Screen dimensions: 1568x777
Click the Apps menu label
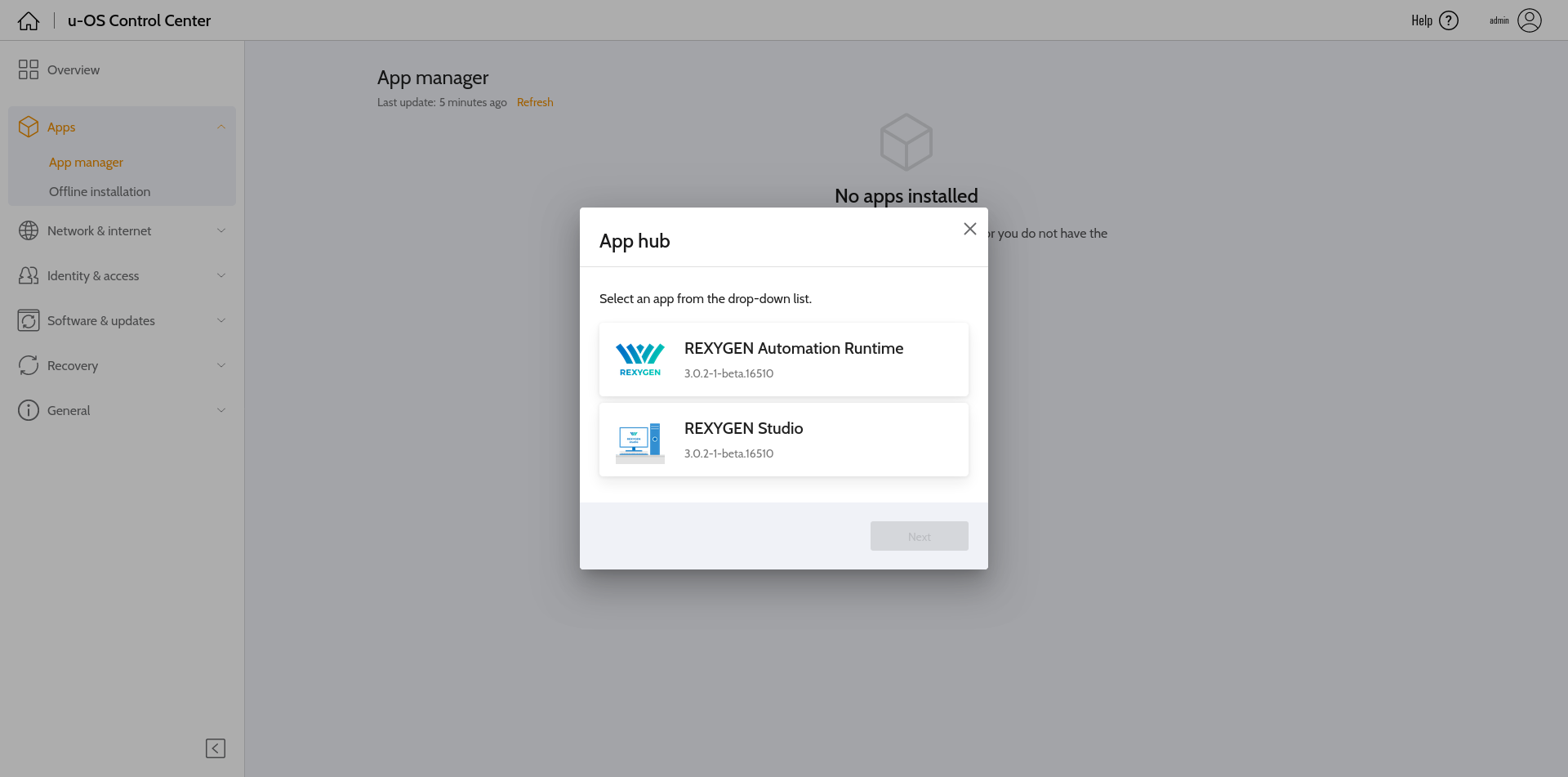[61, 127]
